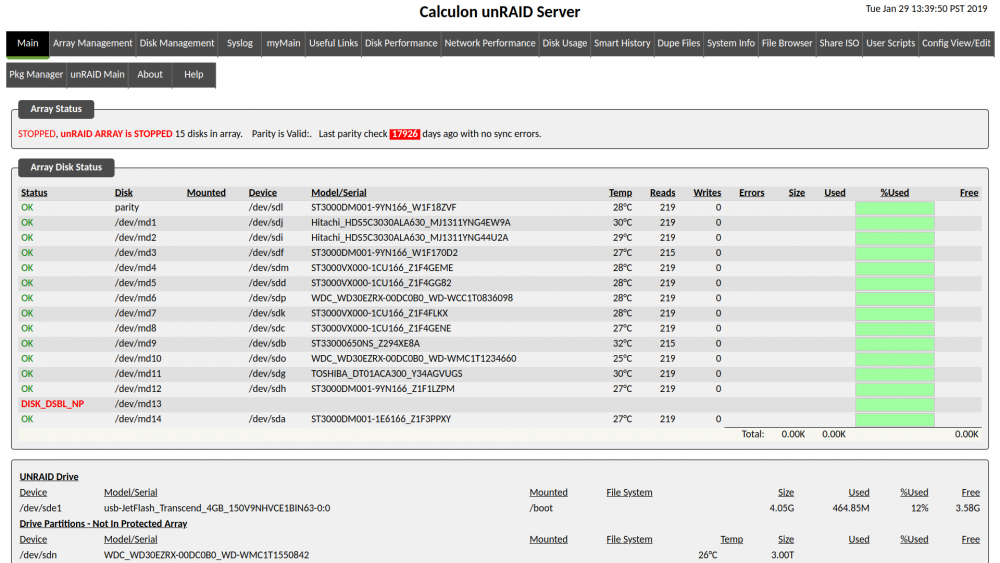
Task: Click device /dev/sdl cell
Action: (x=265, y=207)
